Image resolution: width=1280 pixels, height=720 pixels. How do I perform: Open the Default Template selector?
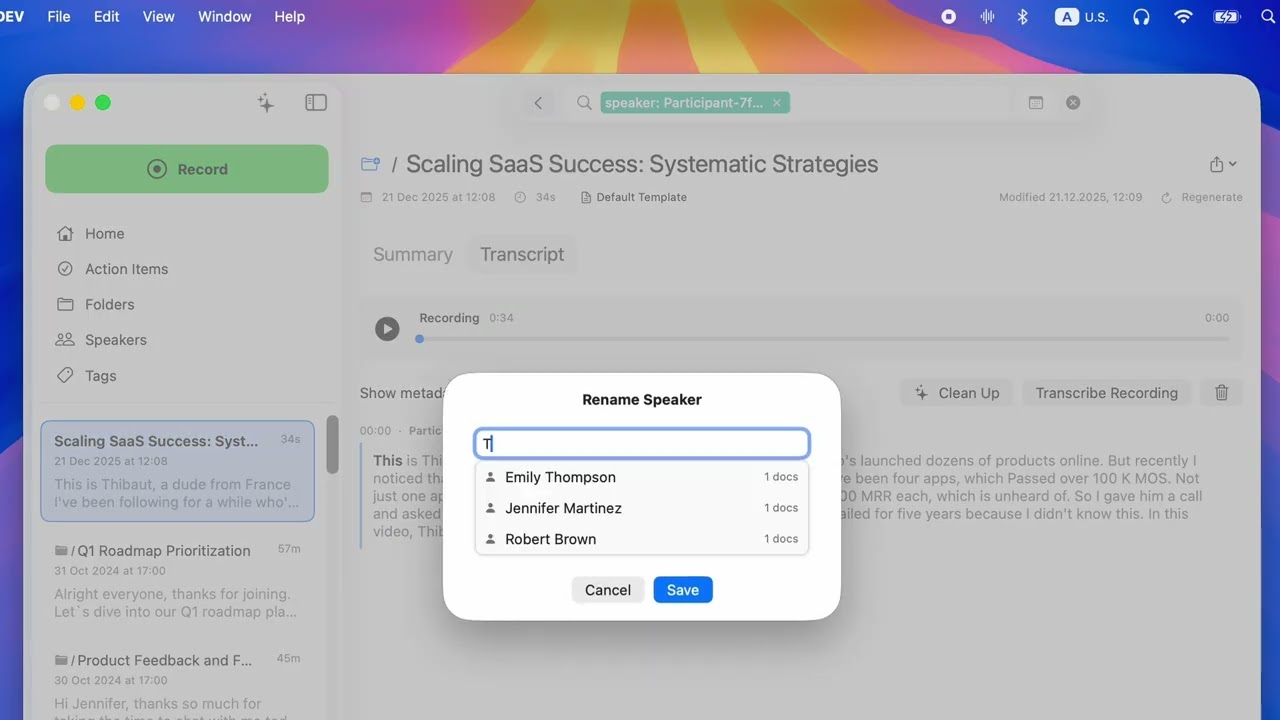click(x=634, y=198)
